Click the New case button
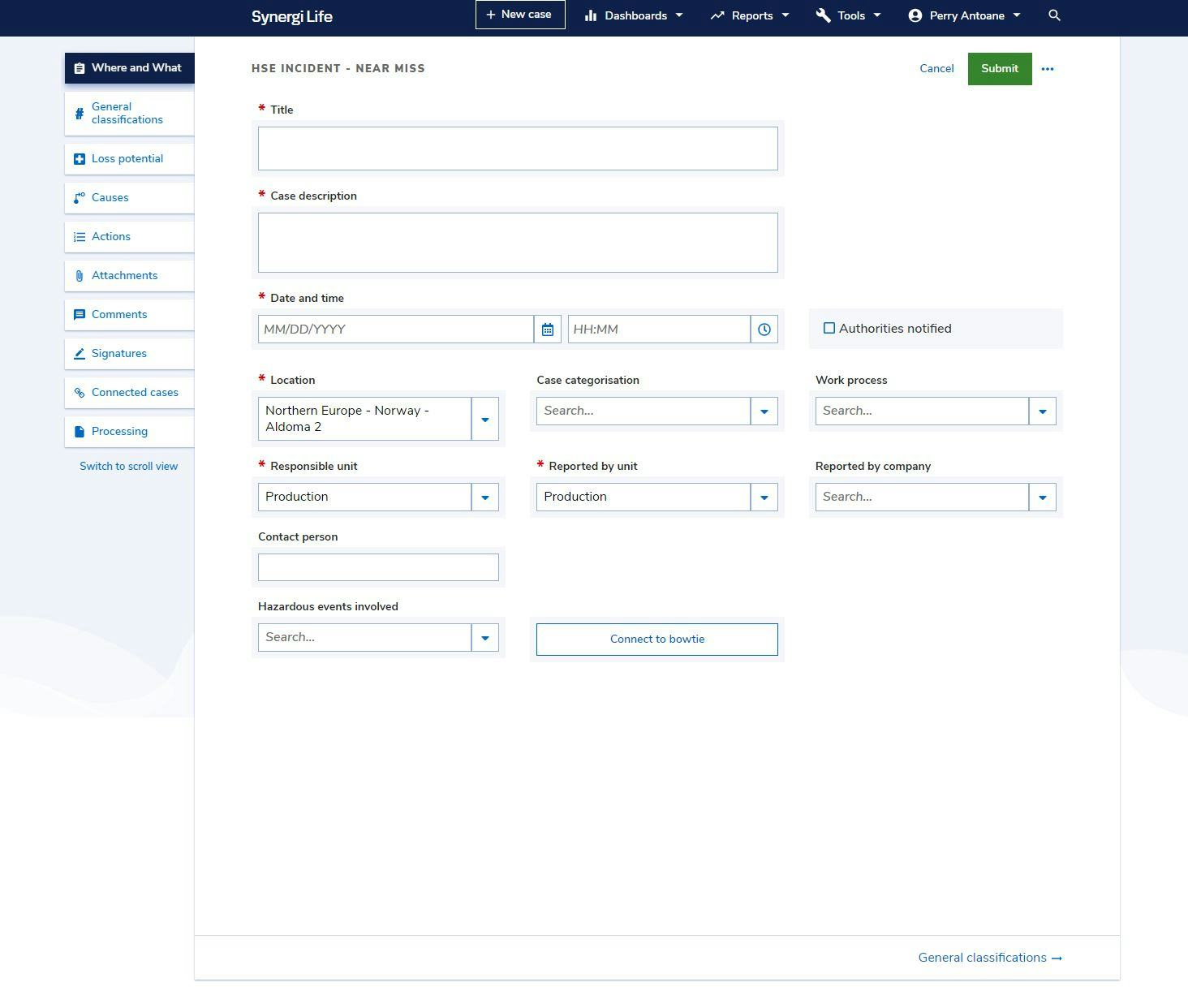Viewport: 1188px width, 1008px height. pos(520,15)
